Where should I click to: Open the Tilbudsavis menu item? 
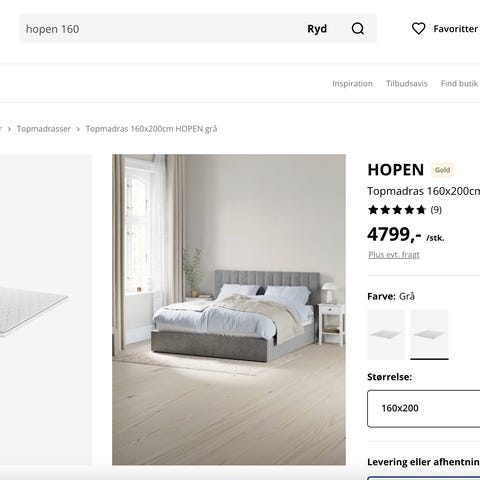tap(407, 83)
